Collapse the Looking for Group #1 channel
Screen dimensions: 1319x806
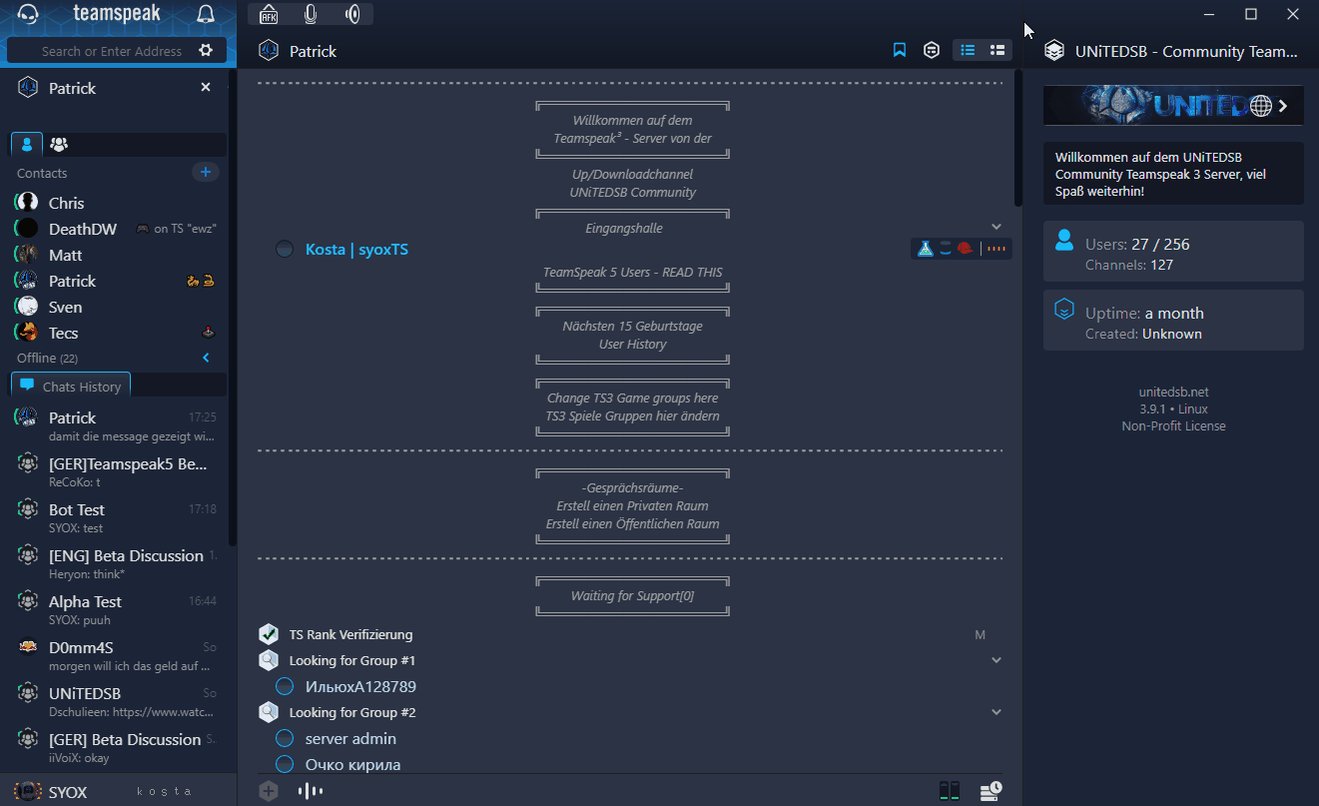pos(996,660)
